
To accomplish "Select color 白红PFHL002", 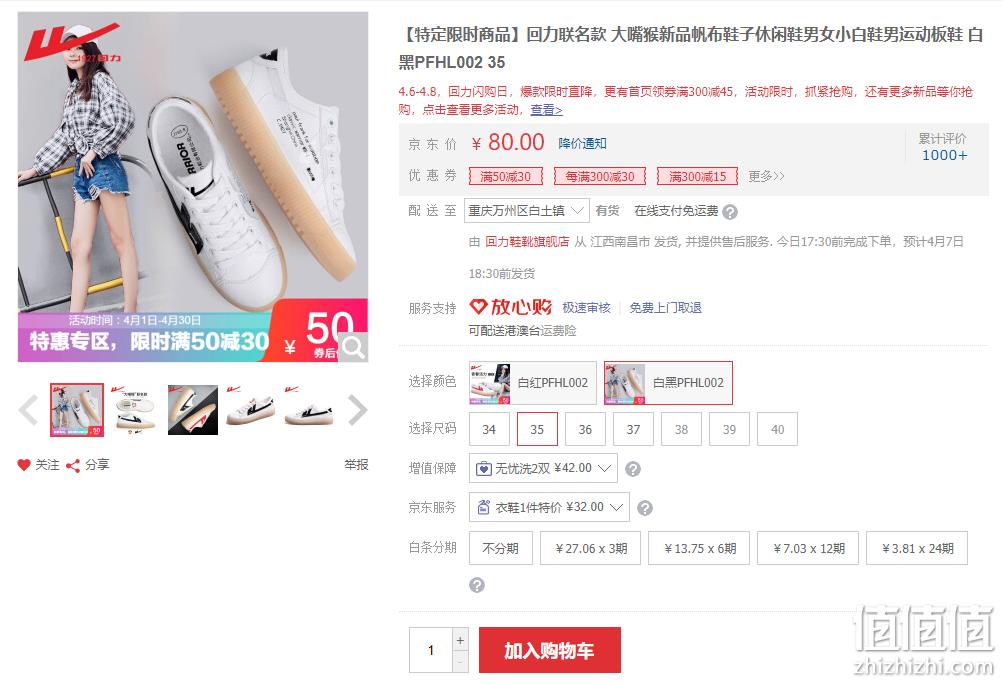I will tap(533, 383).
